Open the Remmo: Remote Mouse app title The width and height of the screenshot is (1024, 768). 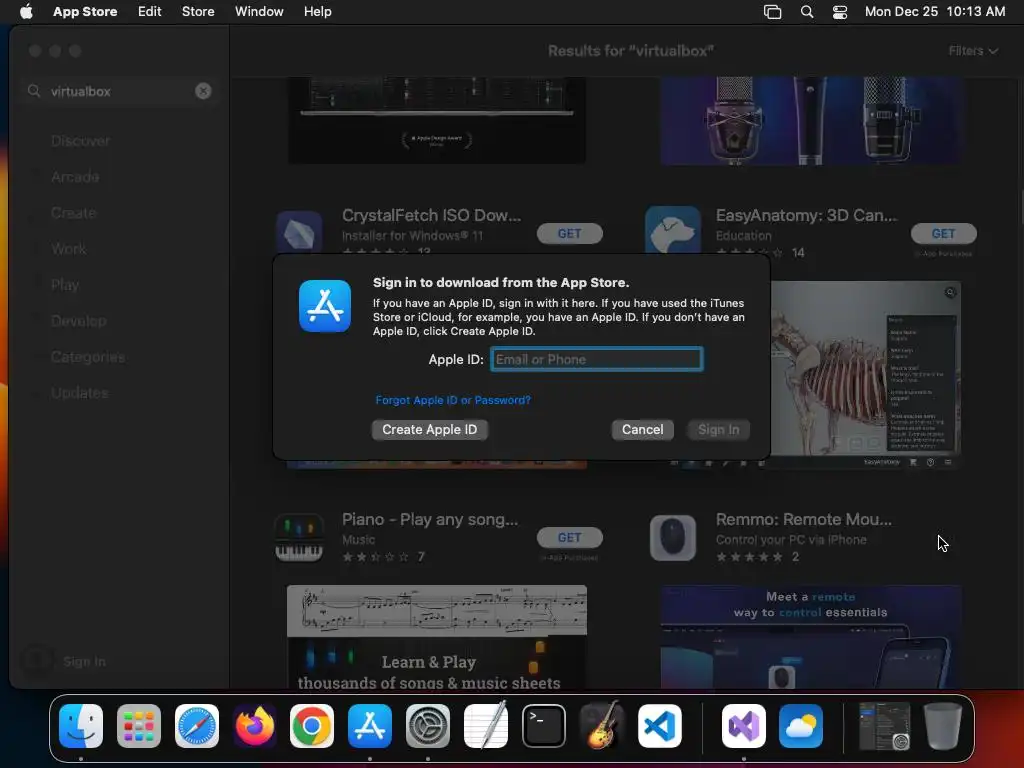(803, 519)
